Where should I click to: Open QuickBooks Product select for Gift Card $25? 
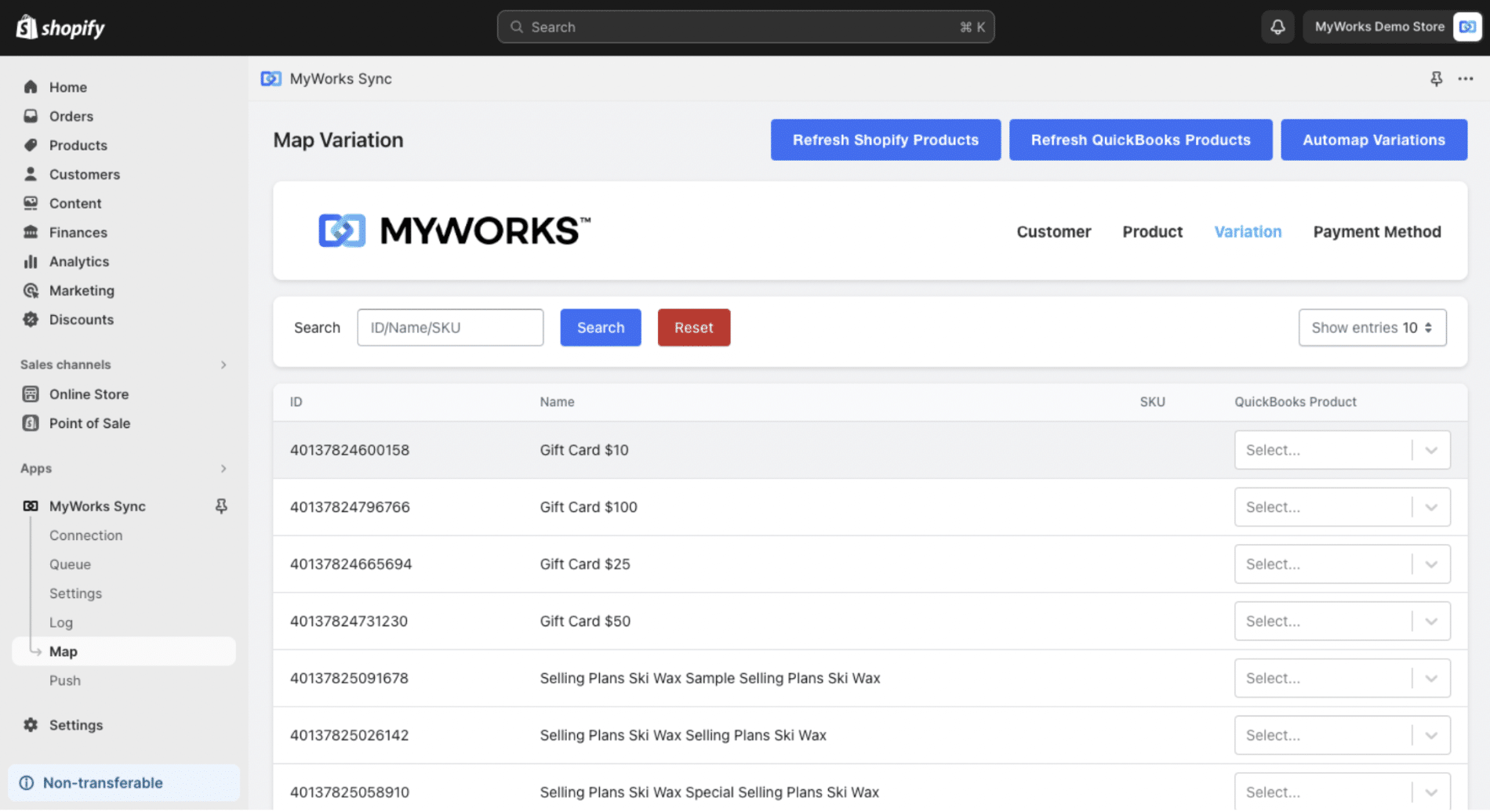click(x=1342, y=564)
